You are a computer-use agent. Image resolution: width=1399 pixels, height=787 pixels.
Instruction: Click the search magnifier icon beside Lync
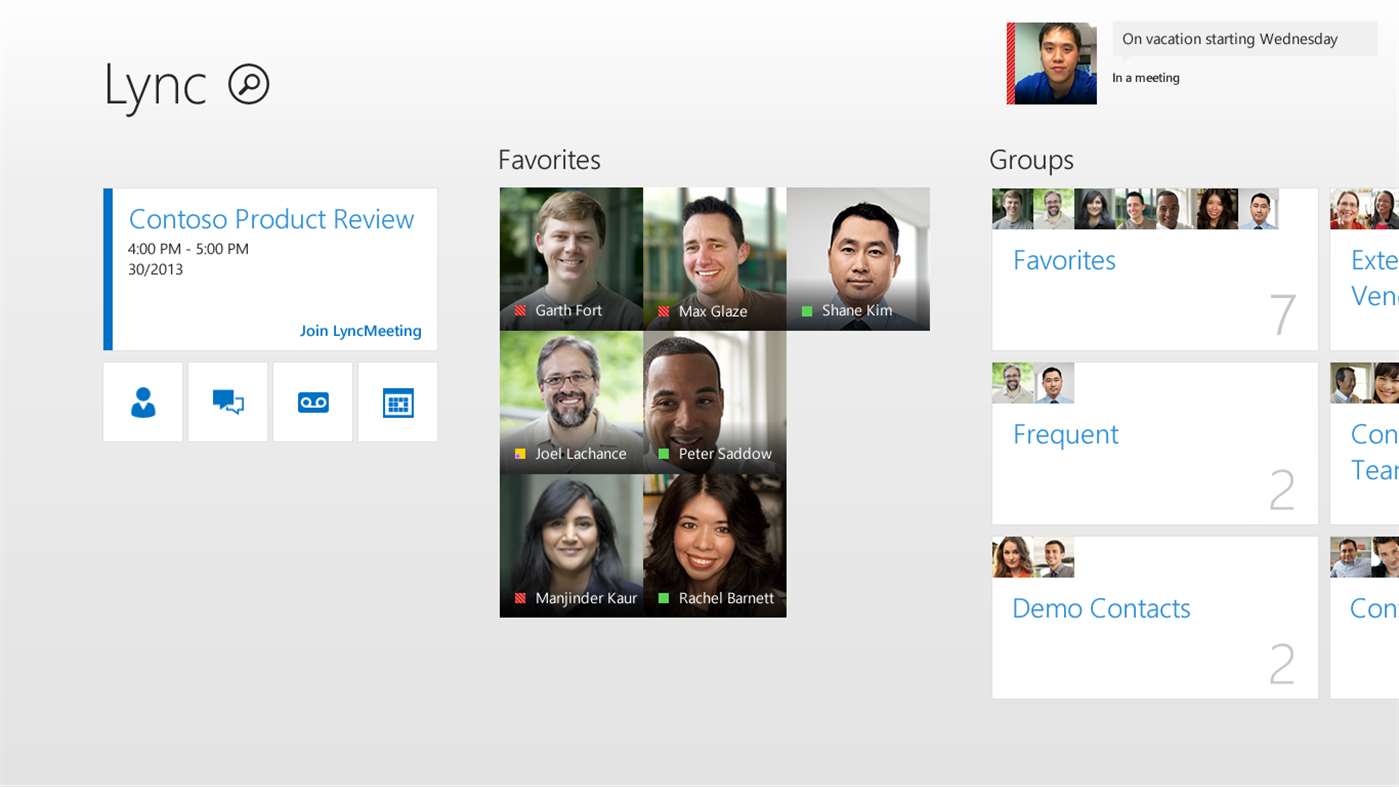click(x=249, y=84)
